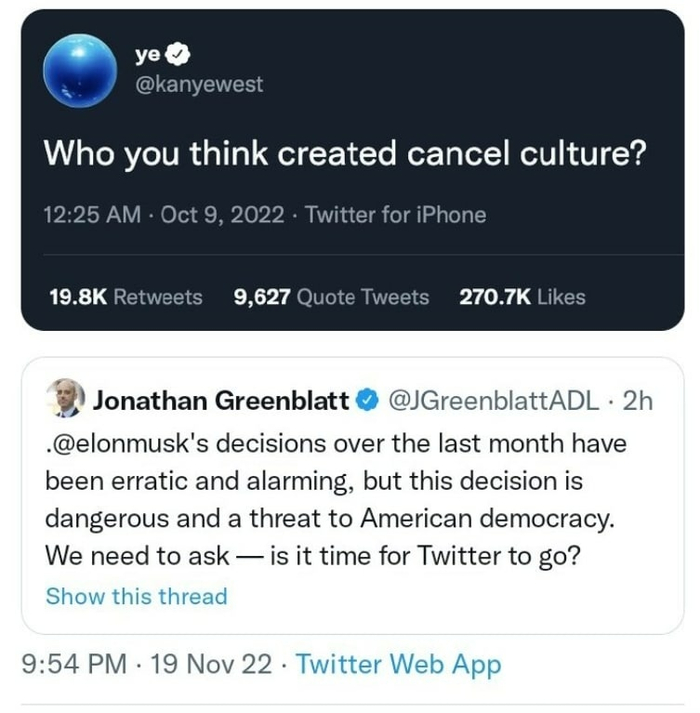Click ye's blue globe profile avatar

click(x=80, y=70)
